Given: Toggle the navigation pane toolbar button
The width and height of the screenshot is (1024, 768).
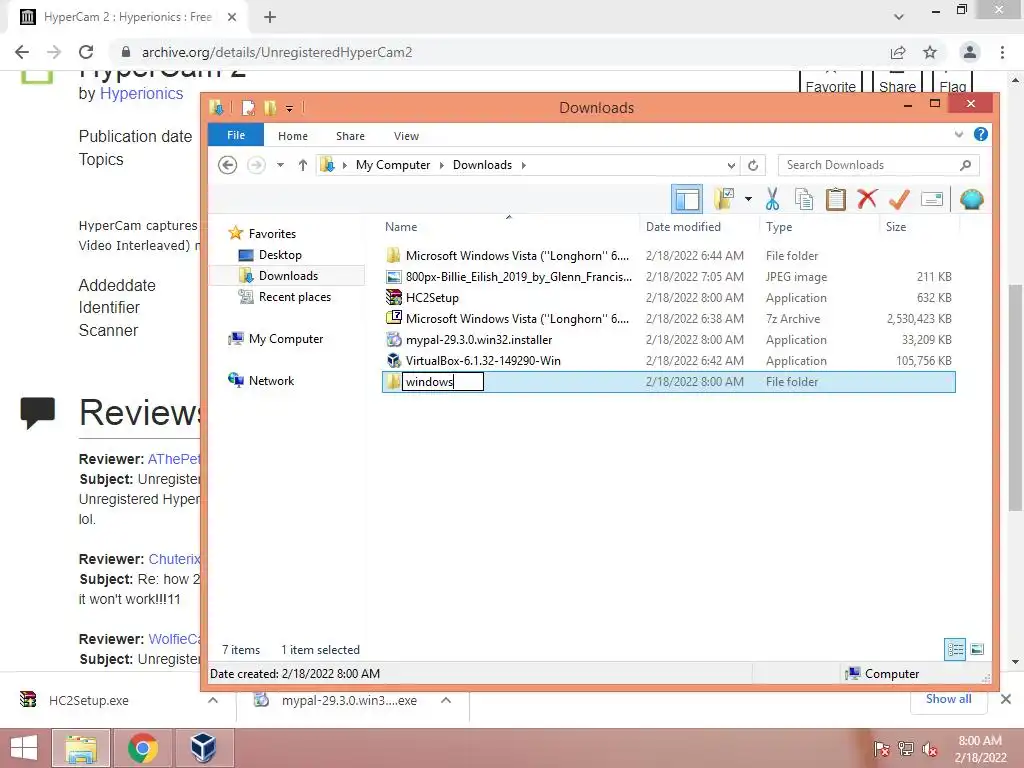Looking at the screenshot, I should click(x=686, y=199).
